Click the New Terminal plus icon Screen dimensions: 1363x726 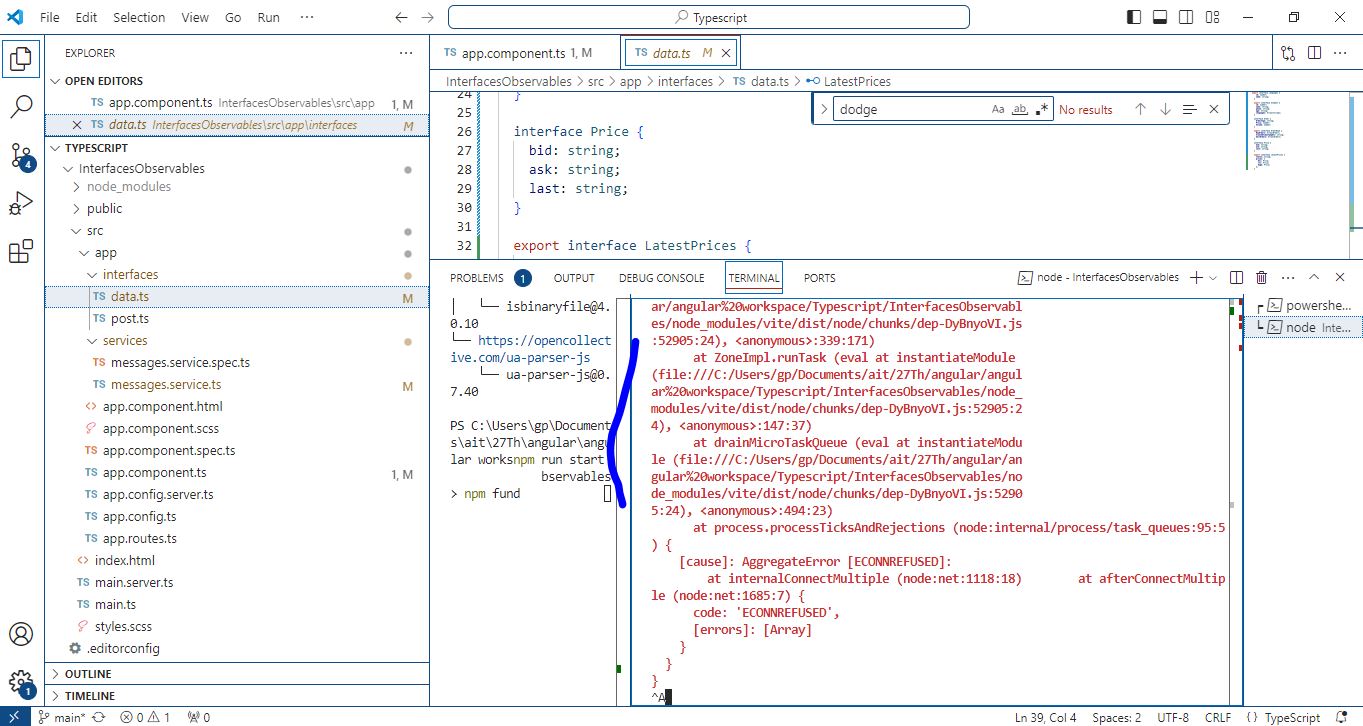point(1196,277)
